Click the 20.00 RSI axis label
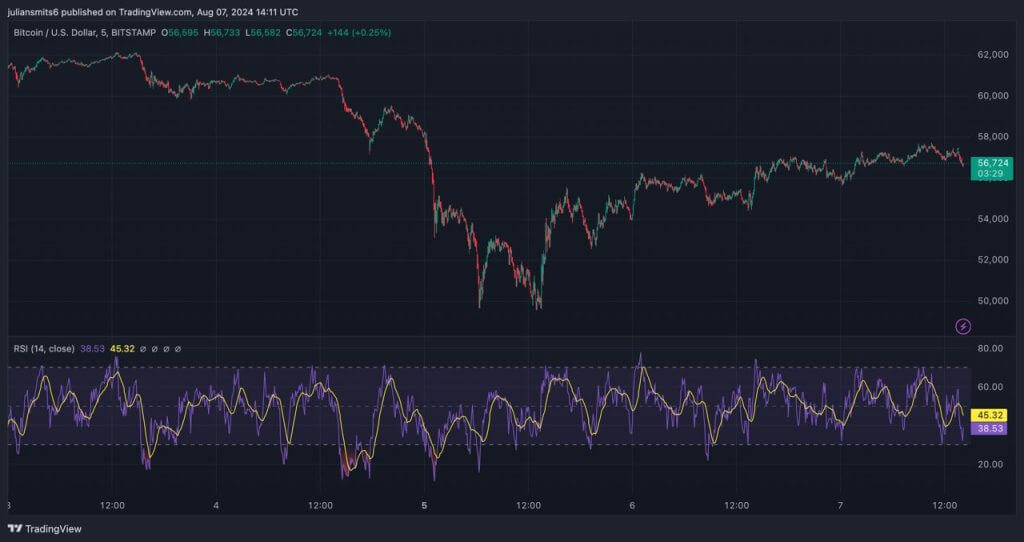1024x542 pixels. [990, 465]
